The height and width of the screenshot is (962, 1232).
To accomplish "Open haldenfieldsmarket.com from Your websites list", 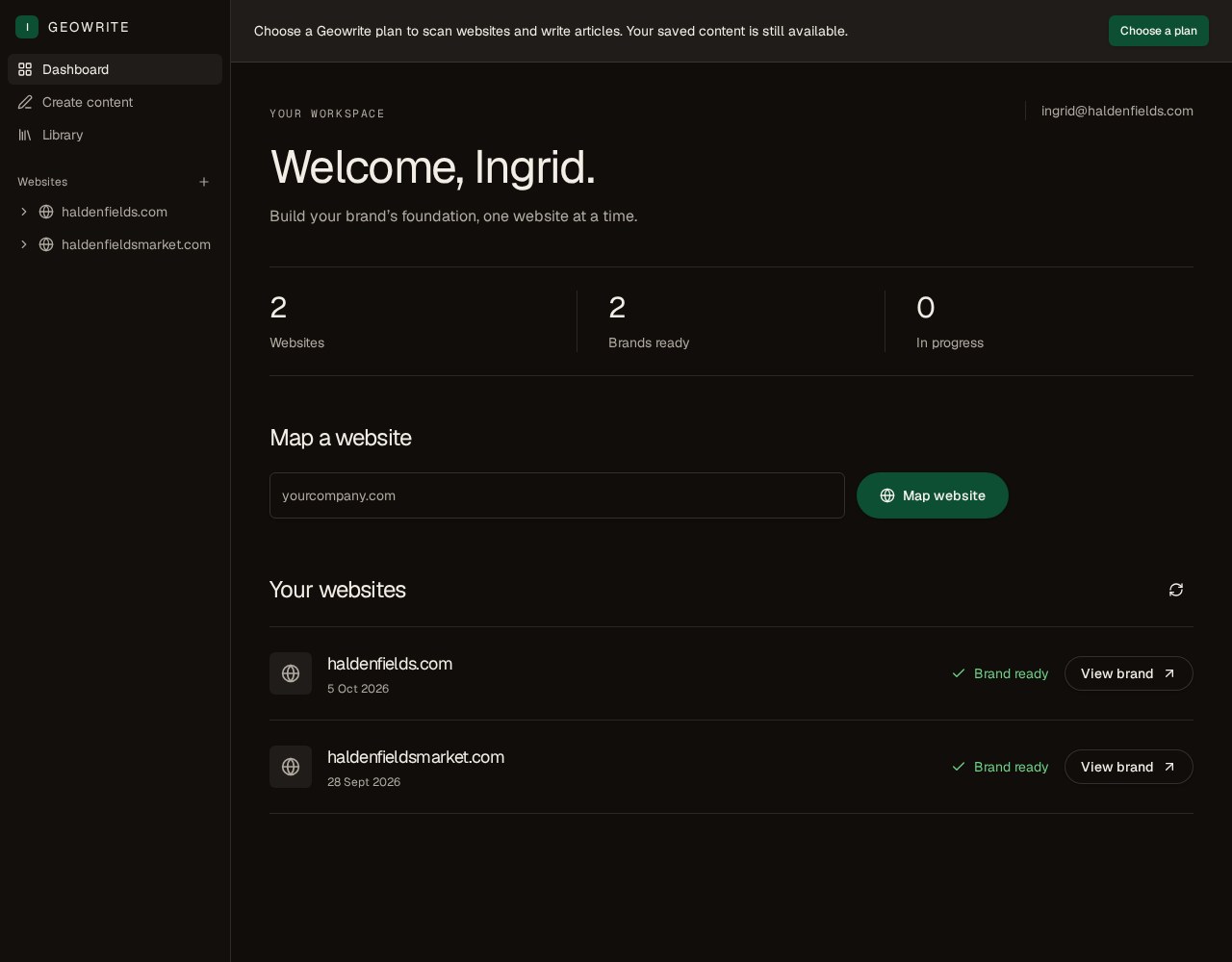I will tap(416, 757).
